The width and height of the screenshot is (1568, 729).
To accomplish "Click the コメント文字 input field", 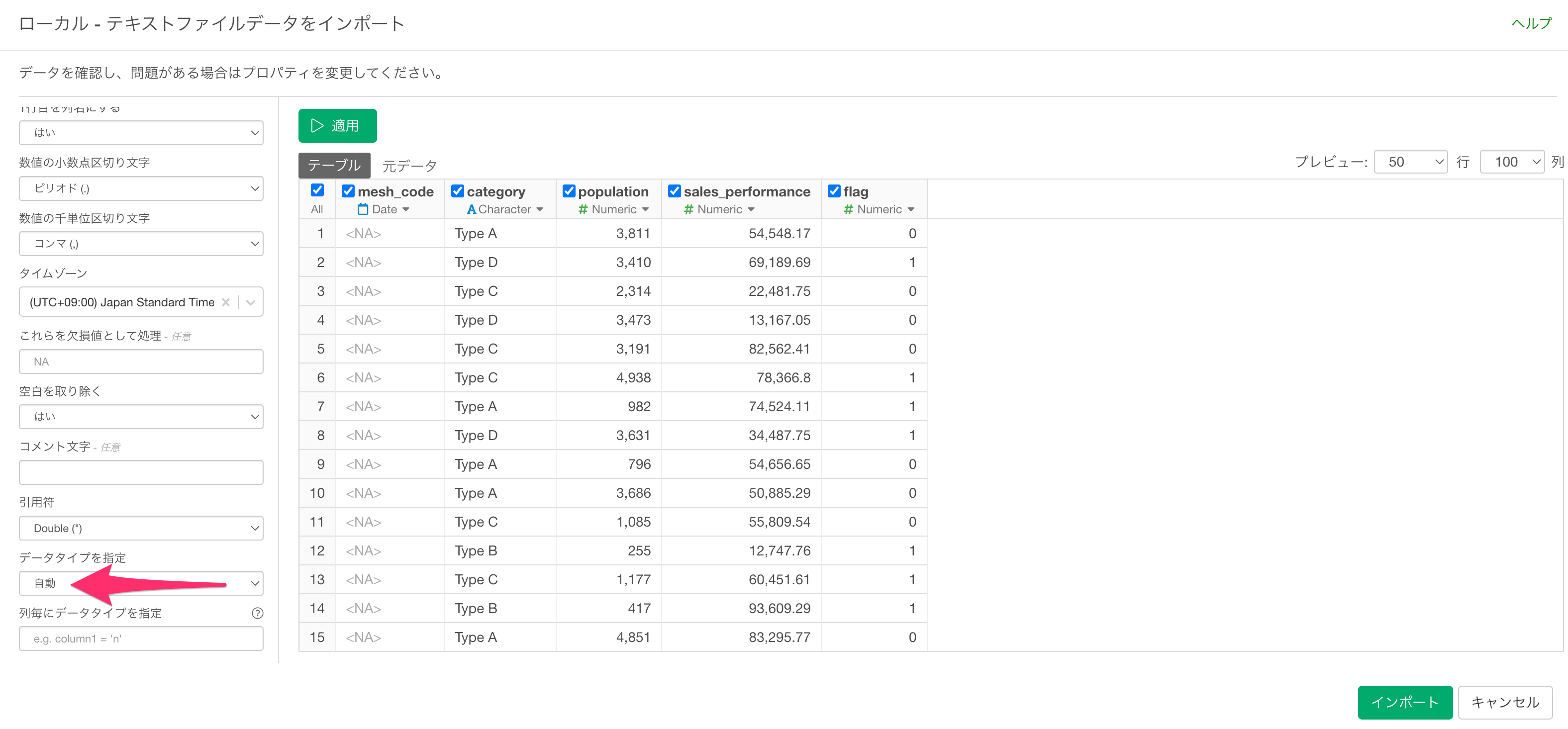I will 141,472.
